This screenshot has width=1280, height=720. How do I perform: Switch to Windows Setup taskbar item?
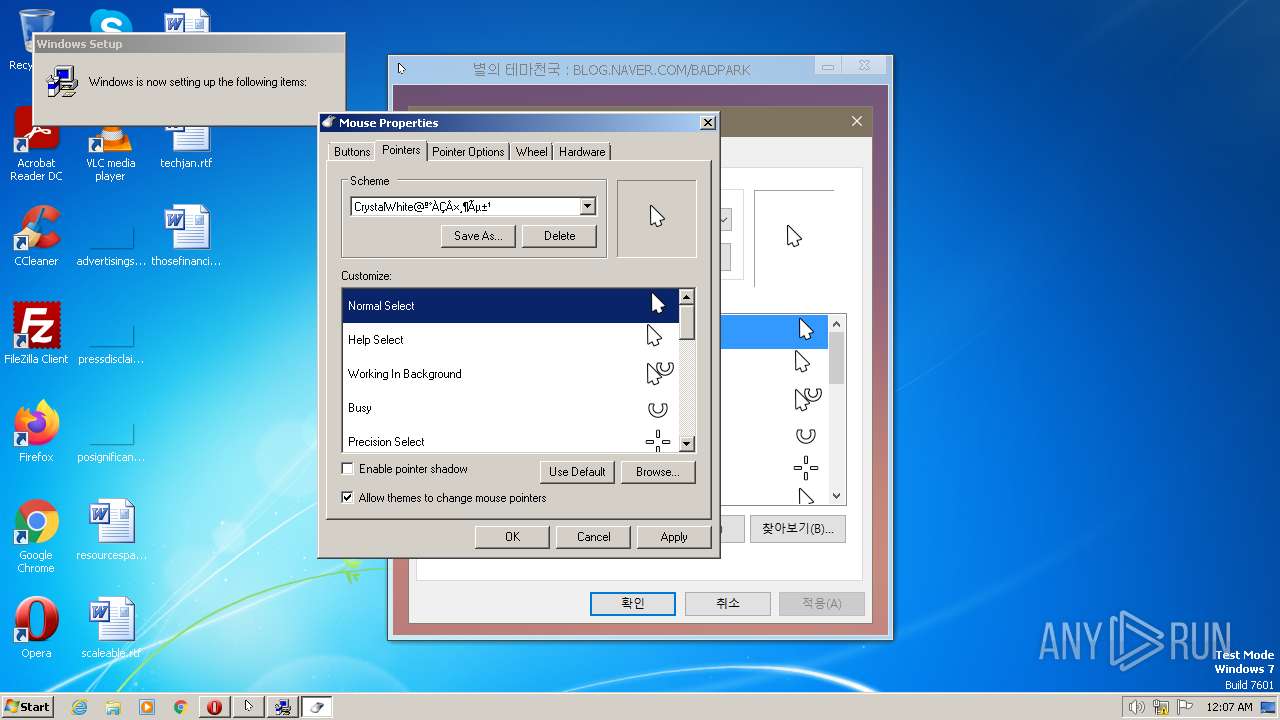tap(282, 707)
